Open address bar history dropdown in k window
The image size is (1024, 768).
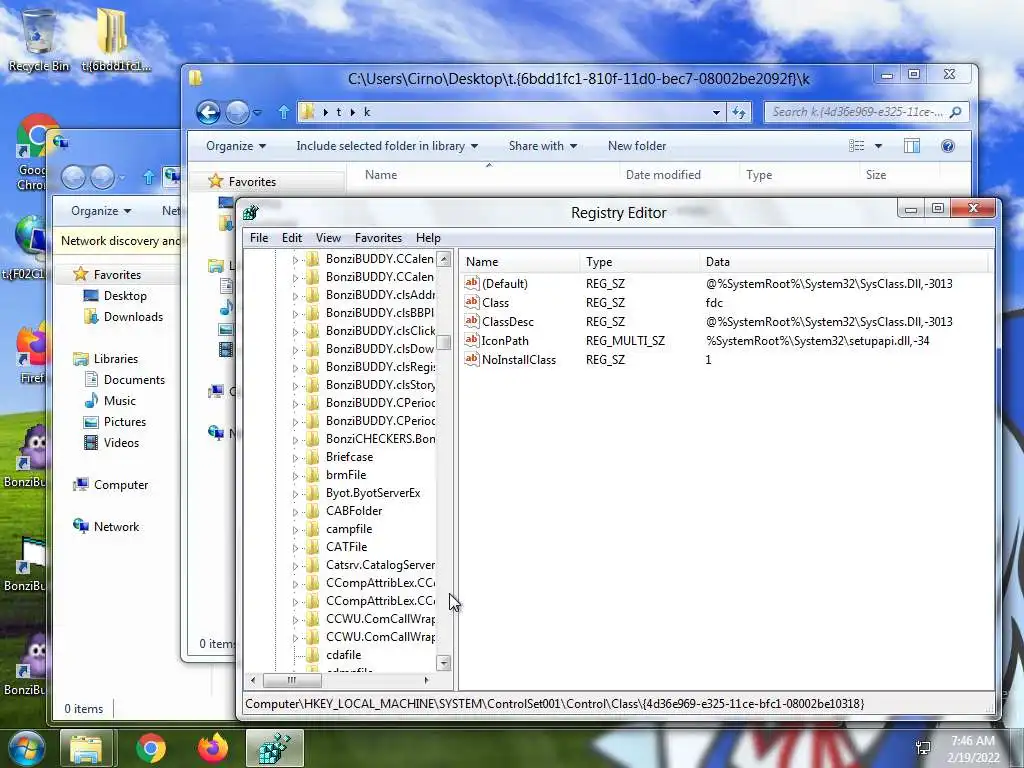[x=716, y=112]
